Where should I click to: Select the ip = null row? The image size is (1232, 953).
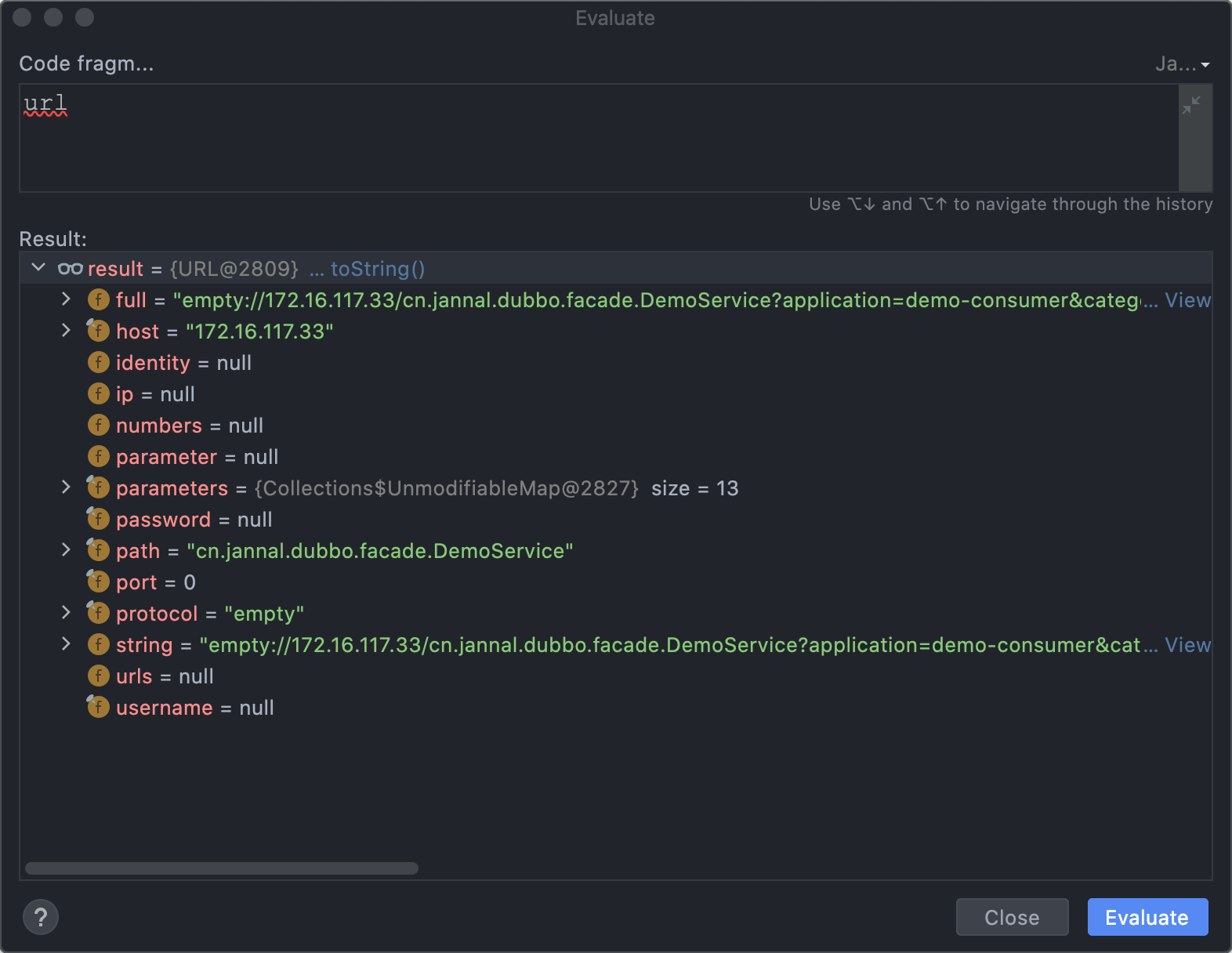pos(616,394)
